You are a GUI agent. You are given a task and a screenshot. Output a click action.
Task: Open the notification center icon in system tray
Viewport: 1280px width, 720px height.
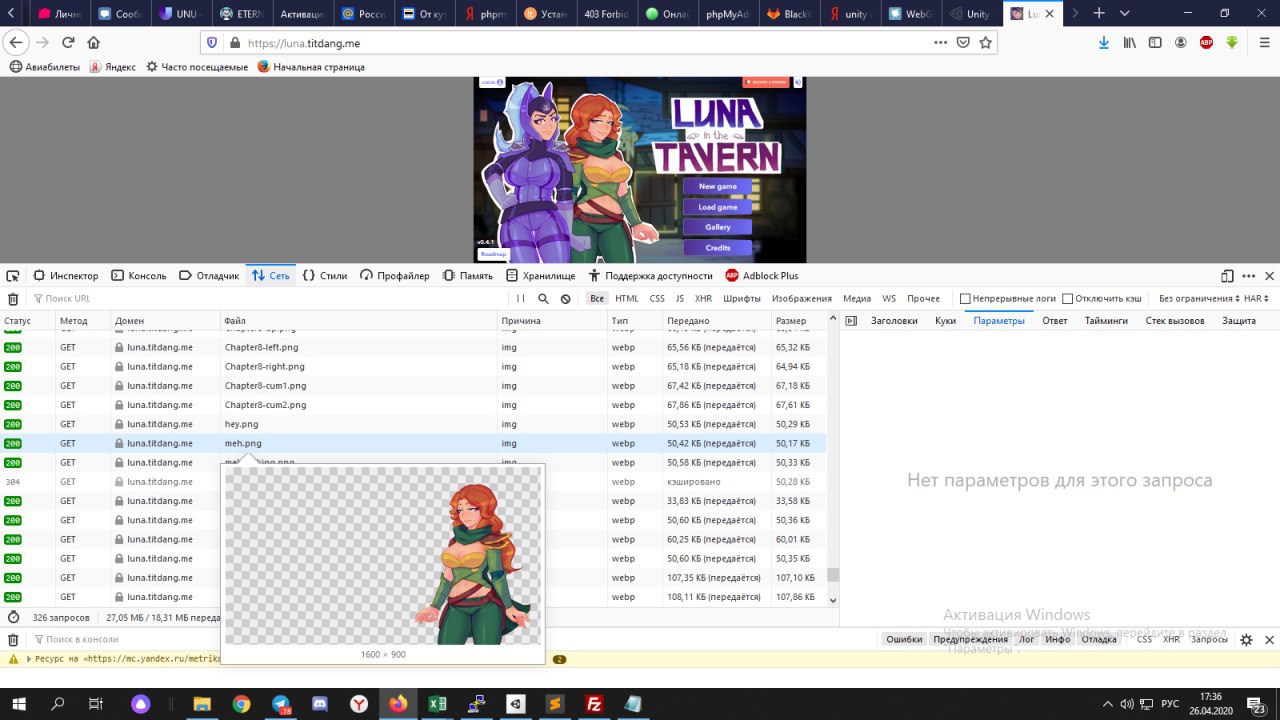1259,704
